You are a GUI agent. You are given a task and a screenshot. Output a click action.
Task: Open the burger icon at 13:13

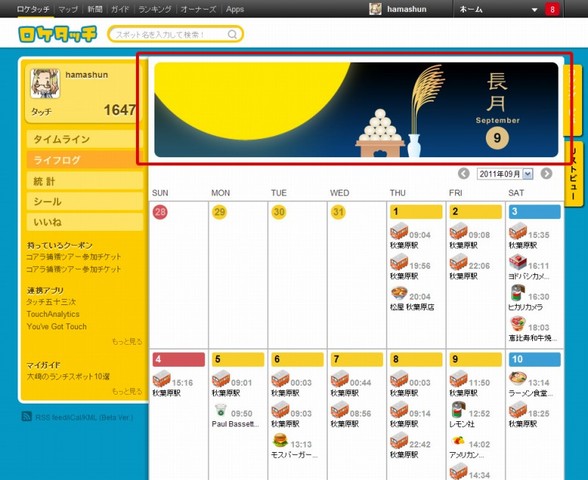280,440
